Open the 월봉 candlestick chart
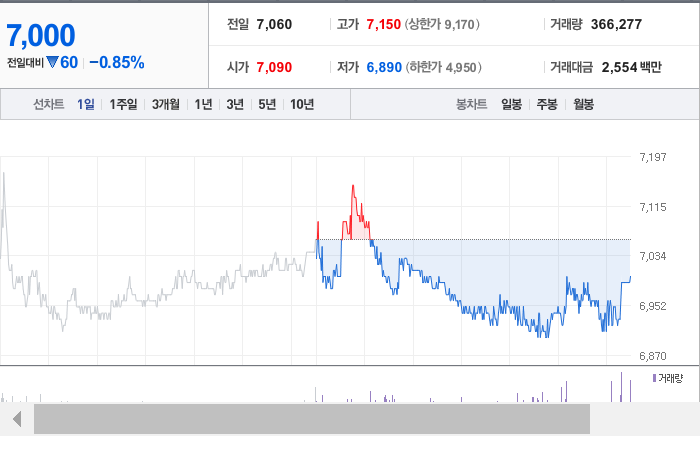This screenshot has height=450, width=700. pyautogui.click(x=583, y=104)
